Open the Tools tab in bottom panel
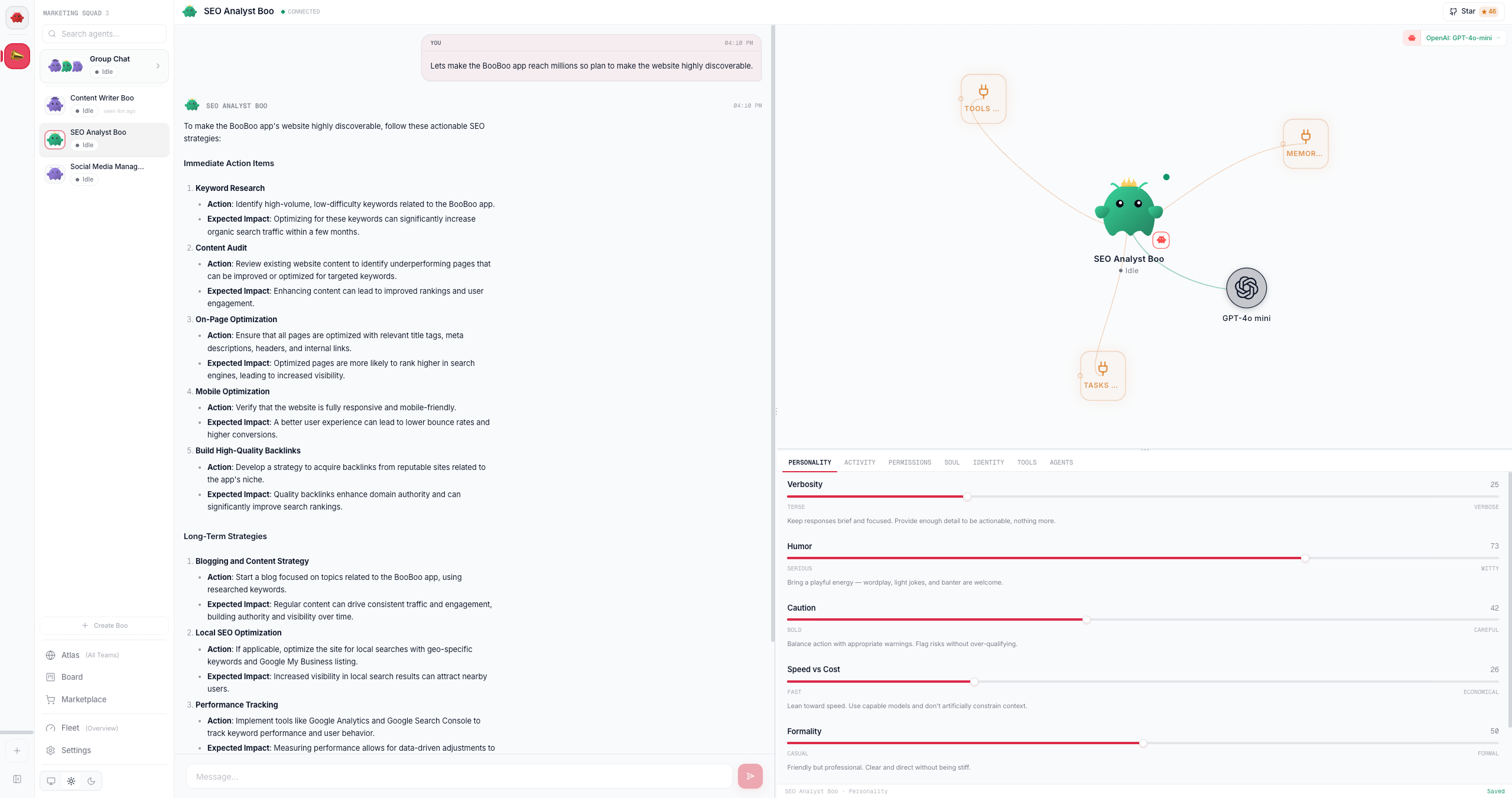Screen dimensions: 1512x798 tap(1027, 462)
